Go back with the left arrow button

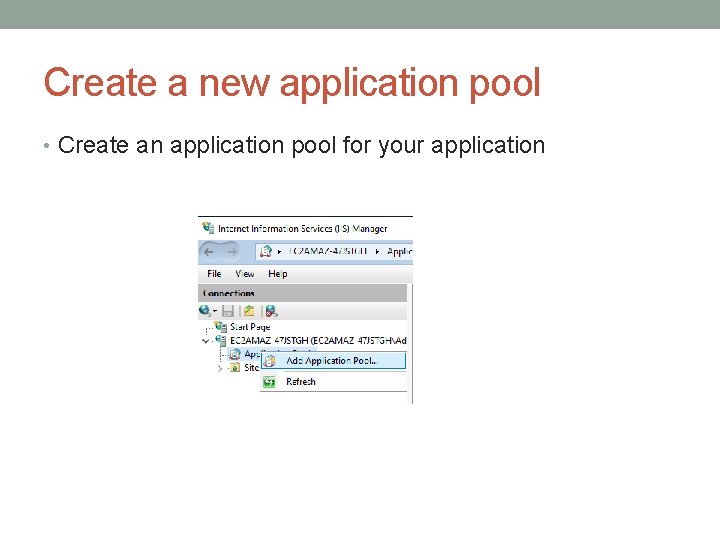pos(209,252)
